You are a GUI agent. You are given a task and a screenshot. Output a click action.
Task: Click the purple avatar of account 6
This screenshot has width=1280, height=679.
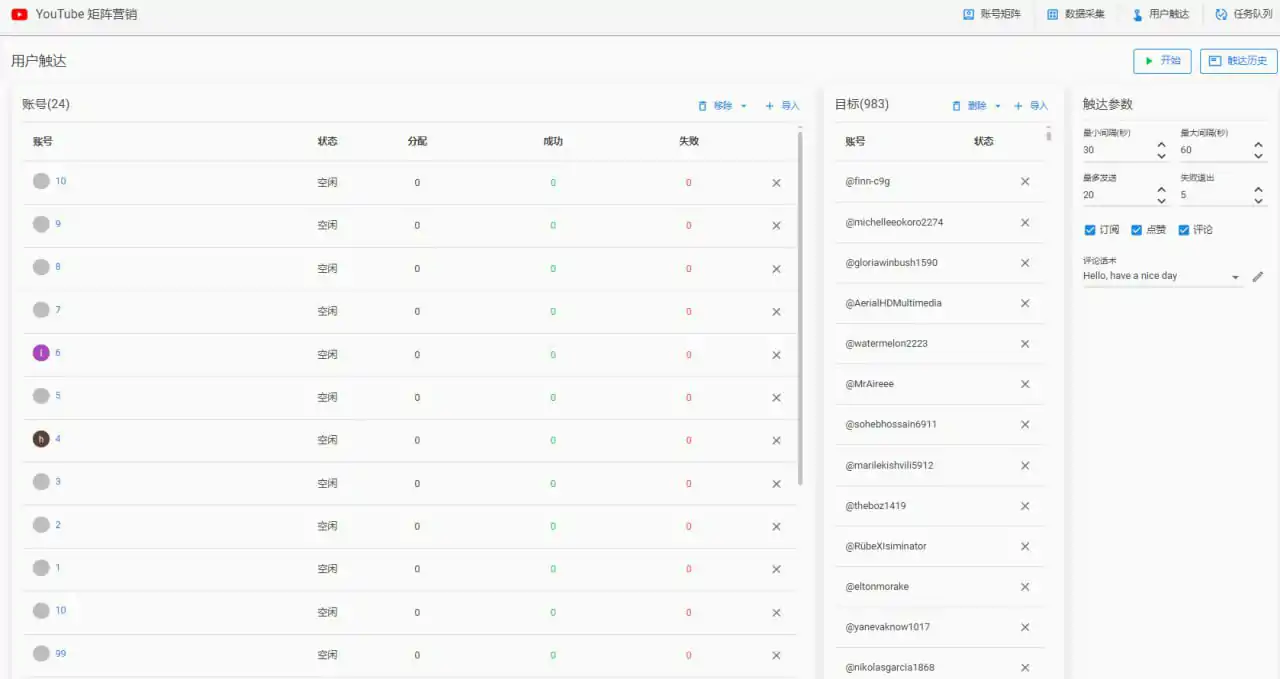click(41, 353)
